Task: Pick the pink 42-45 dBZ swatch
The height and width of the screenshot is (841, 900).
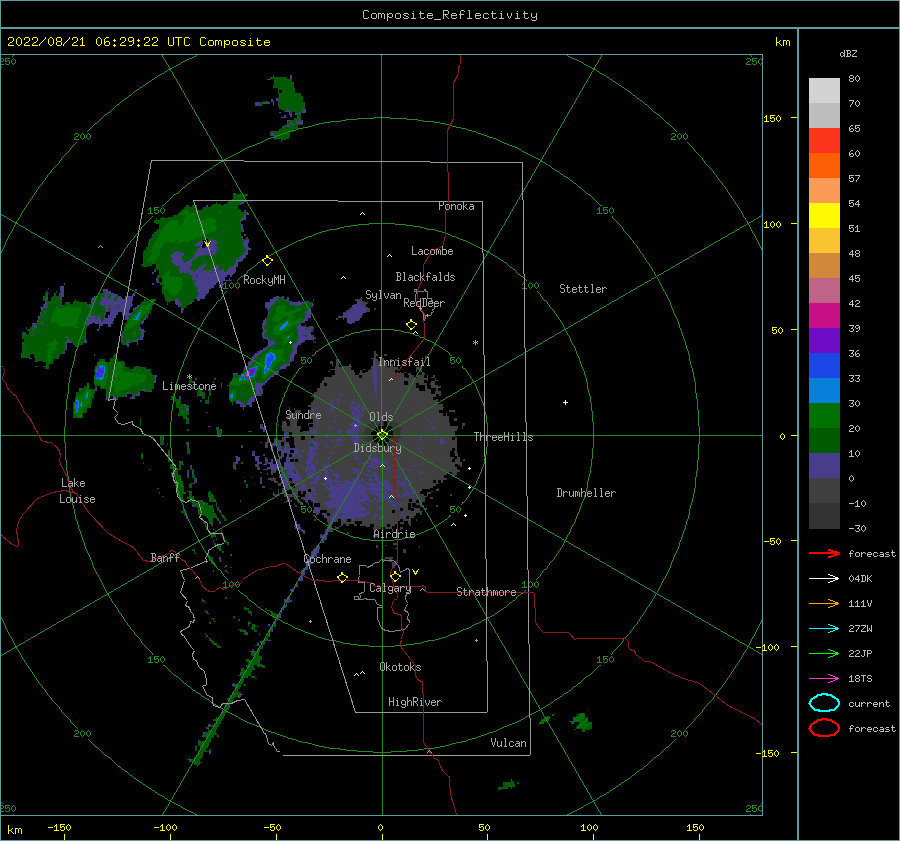Action: click(x=824, y=291)
